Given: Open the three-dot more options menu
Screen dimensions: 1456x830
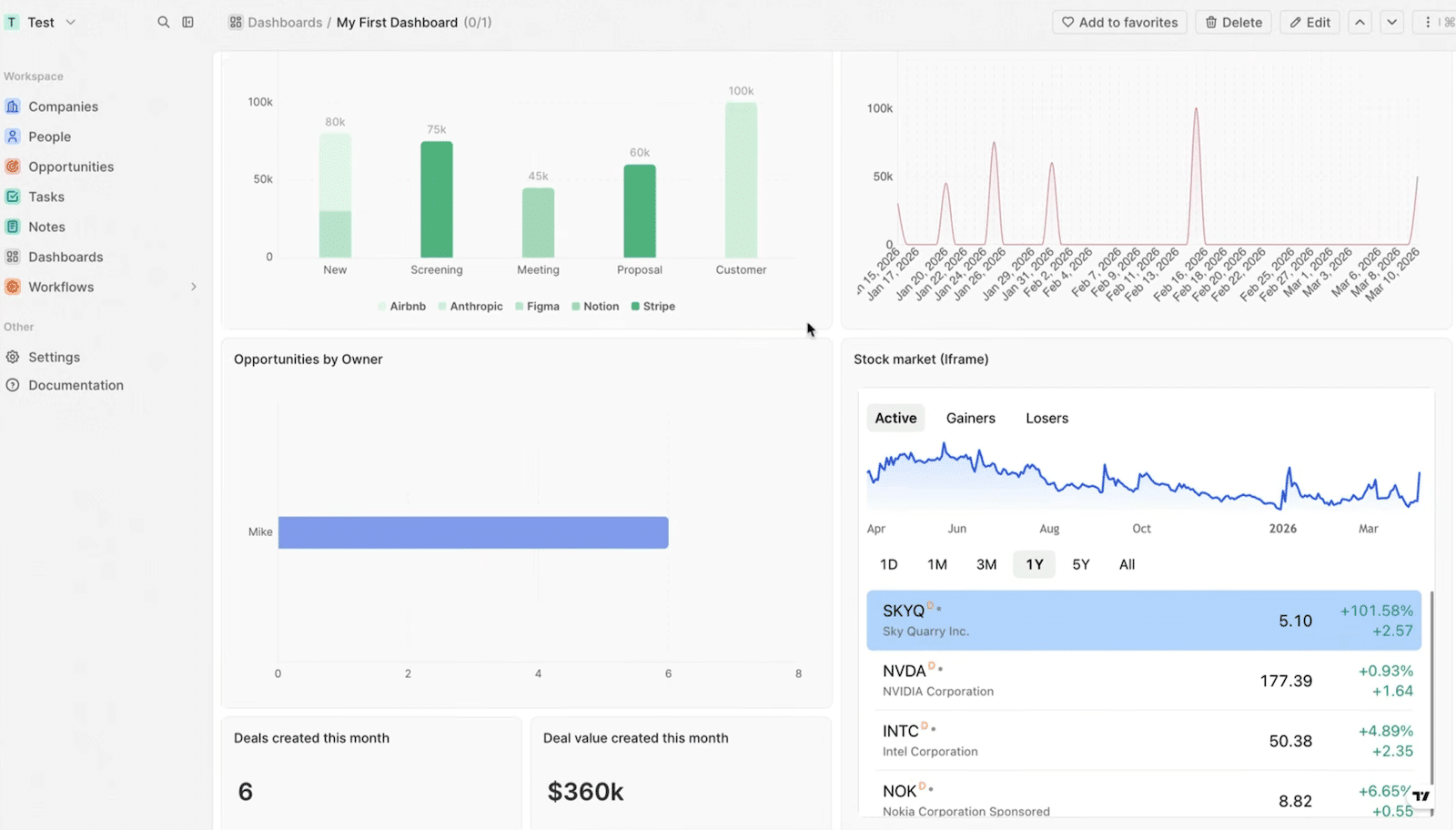Looking at the screenshot, I should coord(1428,22).
